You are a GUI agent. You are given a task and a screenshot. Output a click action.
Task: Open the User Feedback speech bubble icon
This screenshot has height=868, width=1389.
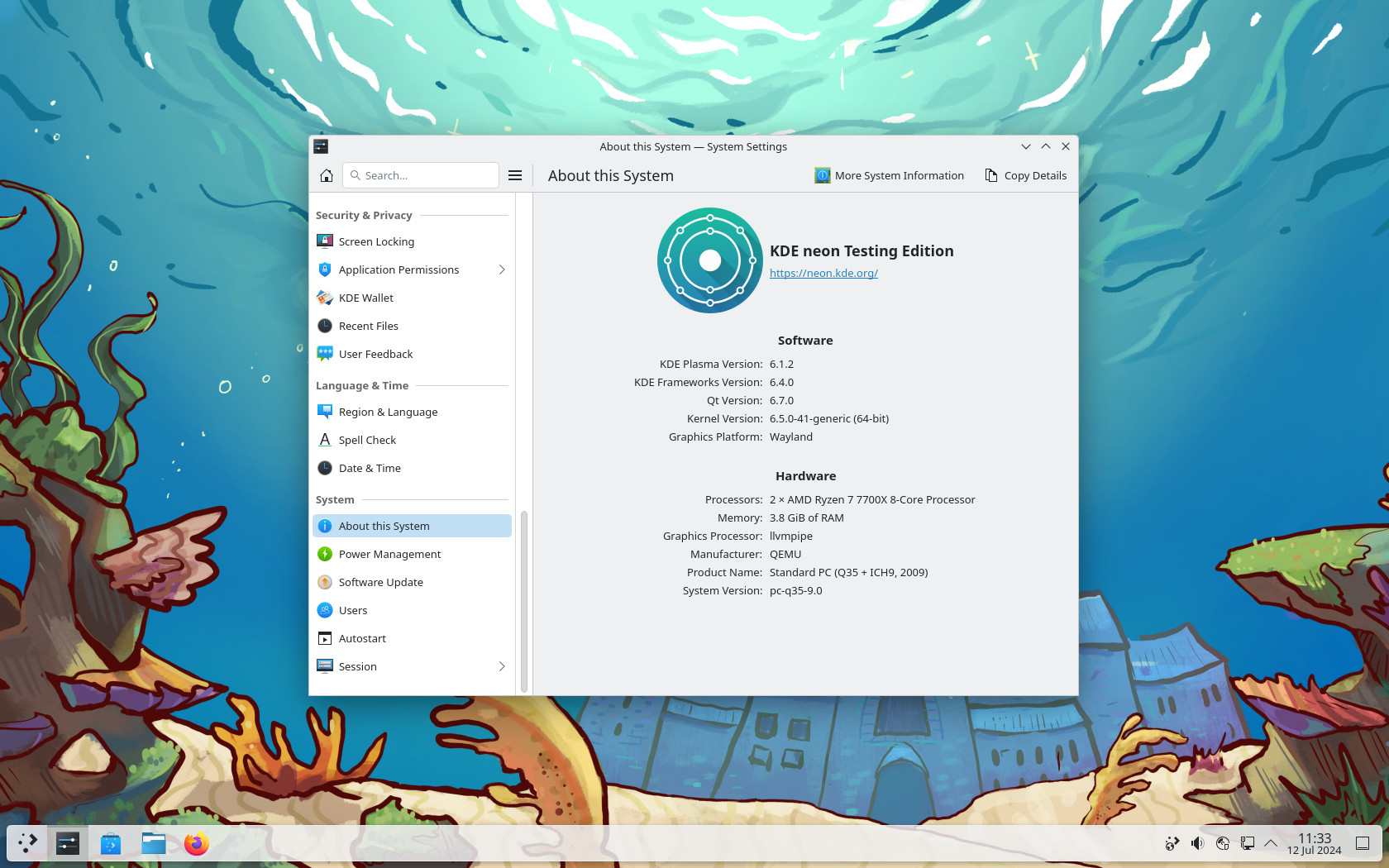325,354
